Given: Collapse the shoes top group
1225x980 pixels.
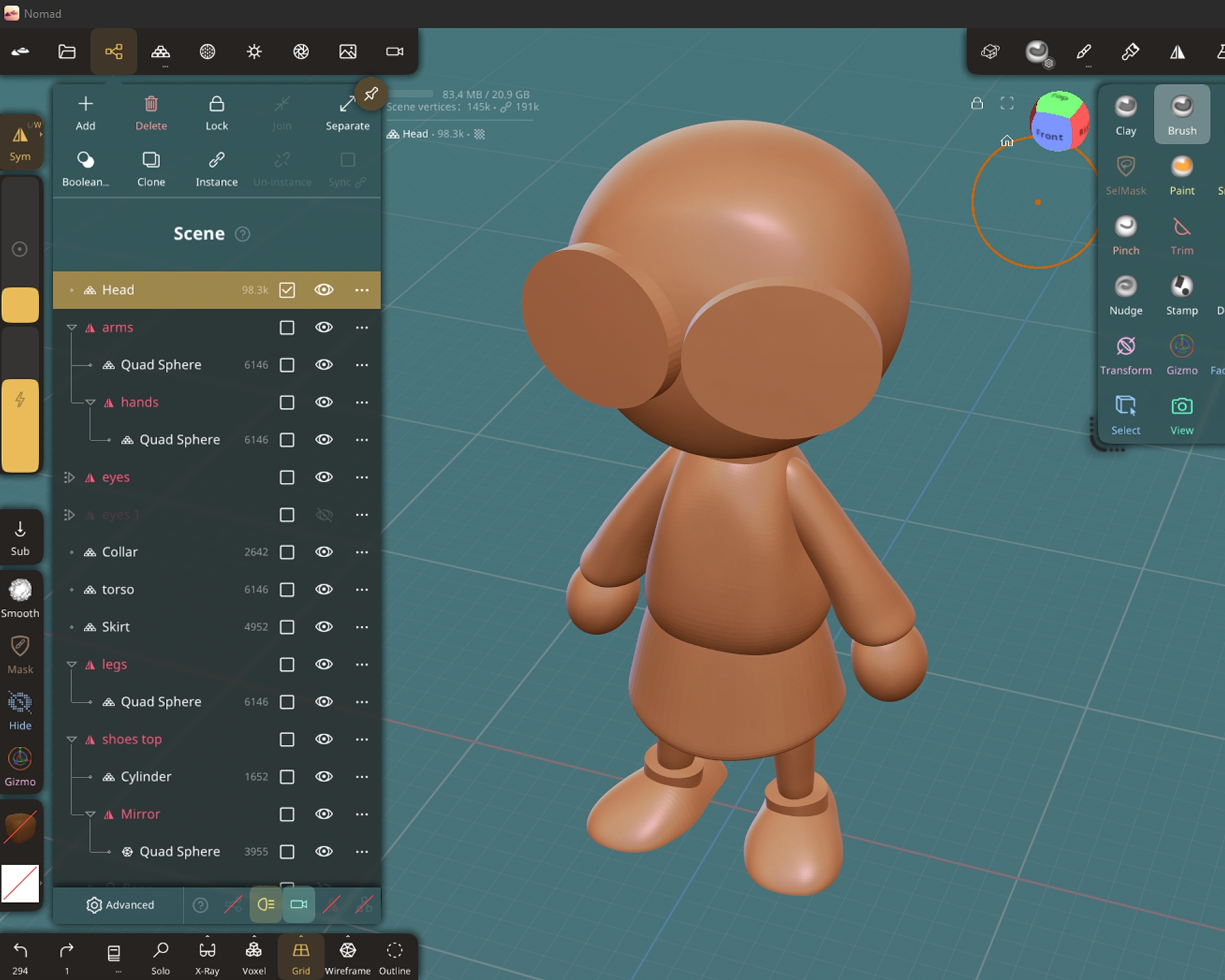Looking at the screenshot, I should pos(72,740).
